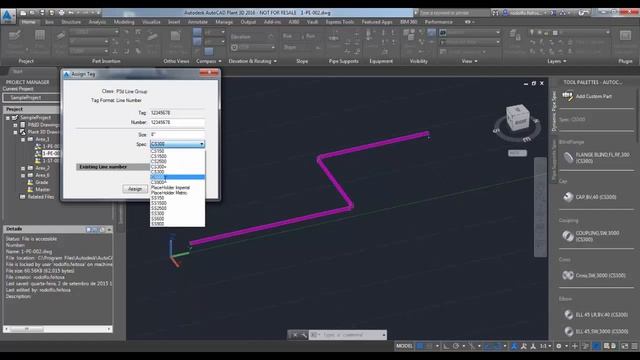The image size is (640, 360).
Task: Click the Size field in Assign Tag
Action: tap(177, 134)
